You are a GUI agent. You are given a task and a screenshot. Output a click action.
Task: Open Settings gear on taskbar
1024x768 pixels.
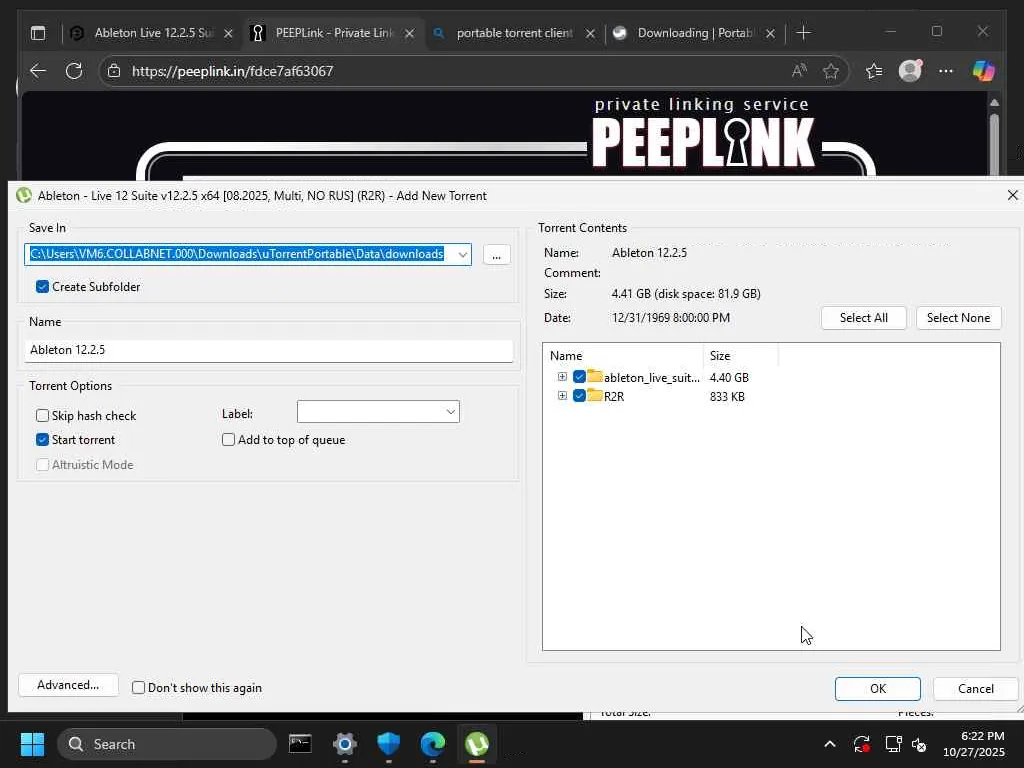(x=344, y=744)
